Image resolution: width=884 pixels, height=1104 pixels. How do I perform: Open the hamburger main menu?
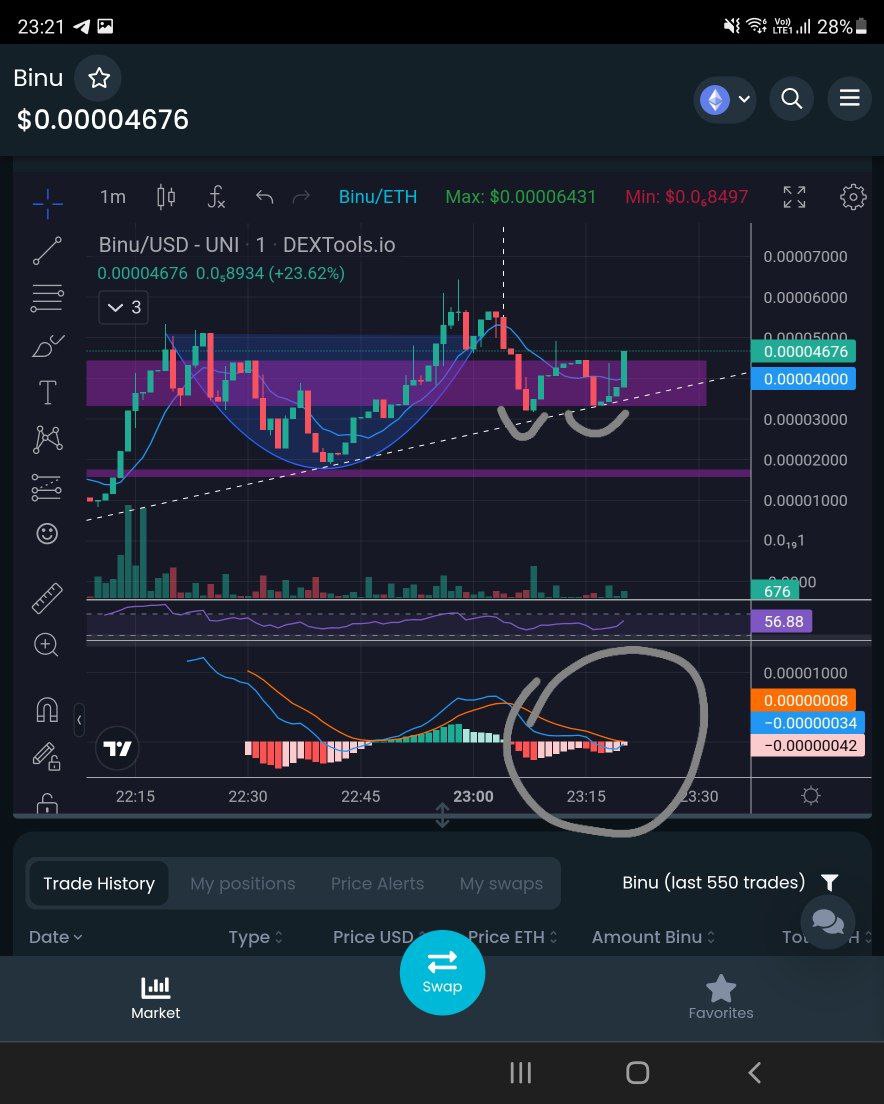point(850,99)
